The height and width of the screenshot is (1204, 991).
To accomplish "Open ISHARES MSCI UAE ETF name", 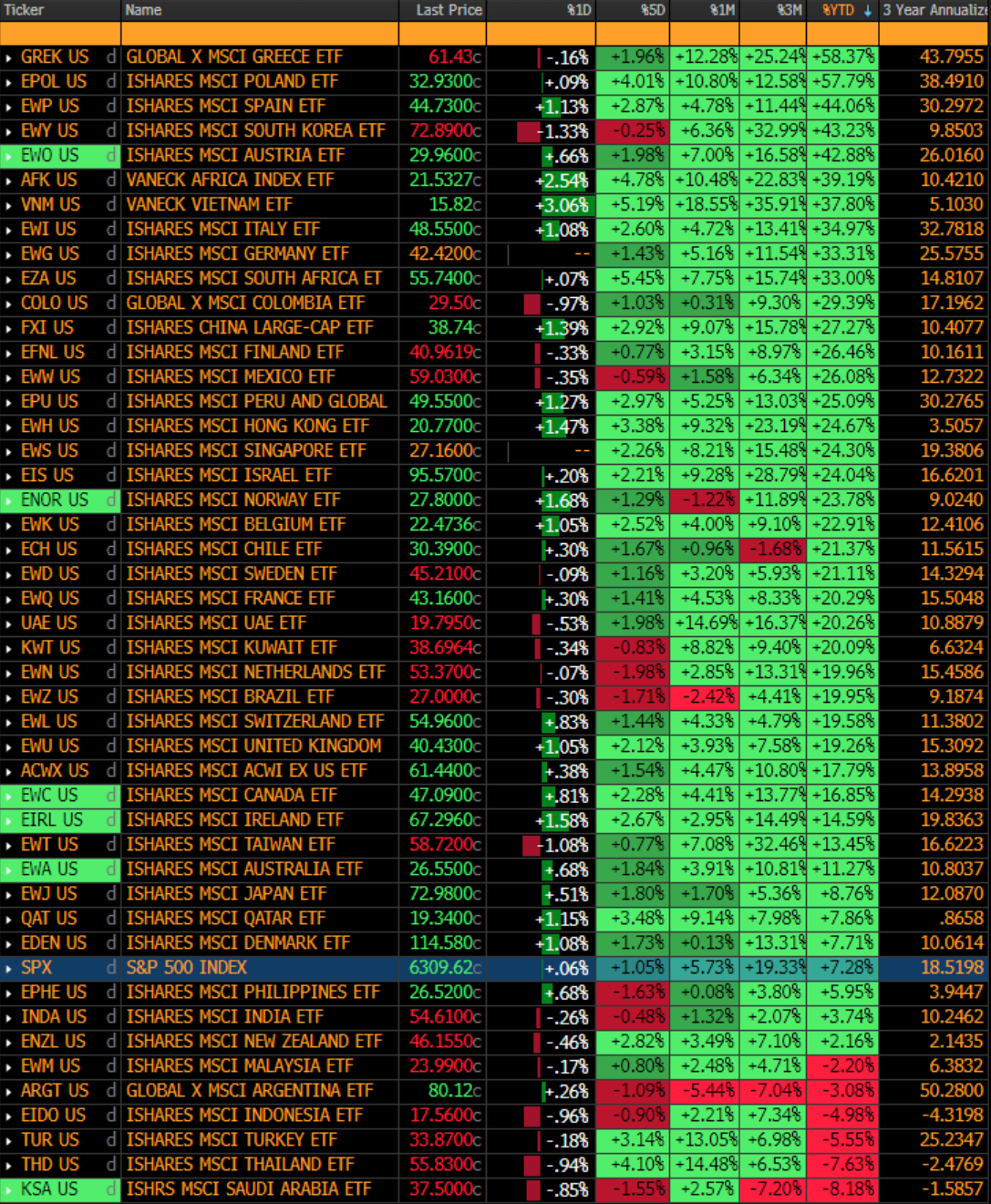I will point(216,623).
